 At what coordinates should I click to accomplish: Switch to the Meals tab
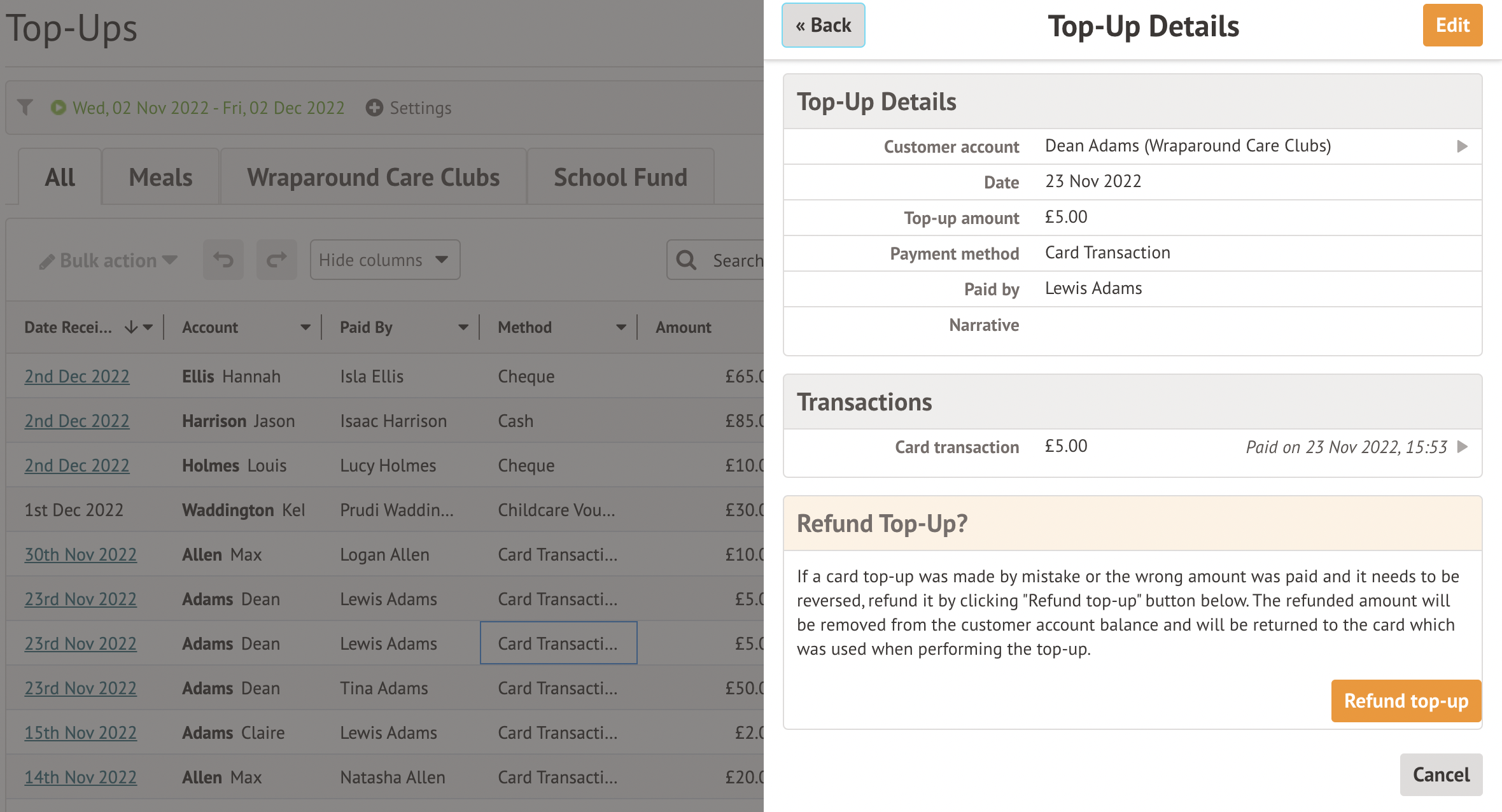coord(160,178)
